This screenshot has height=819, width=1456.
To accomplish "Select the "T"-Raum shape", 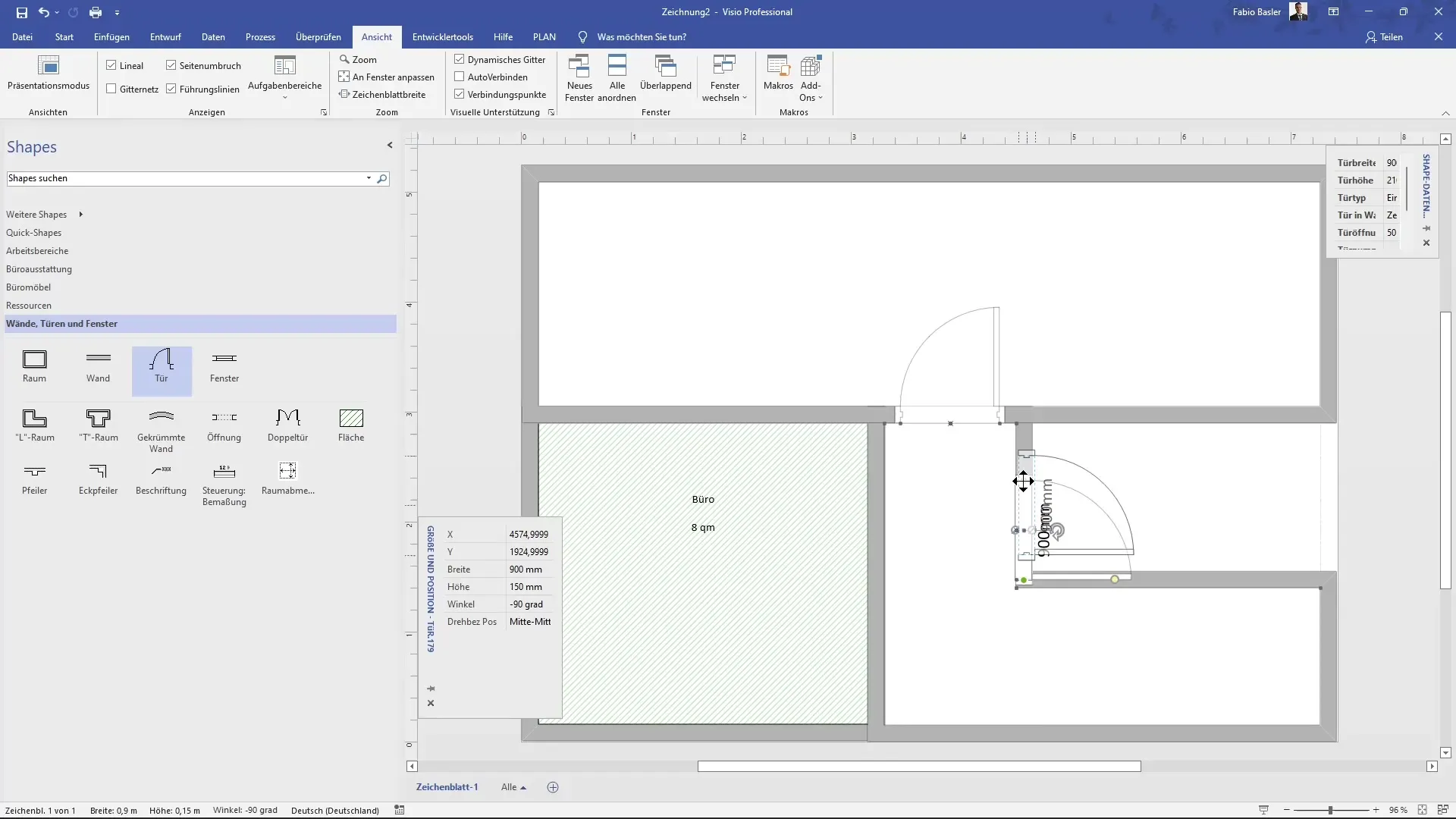I will click(99, 425).
